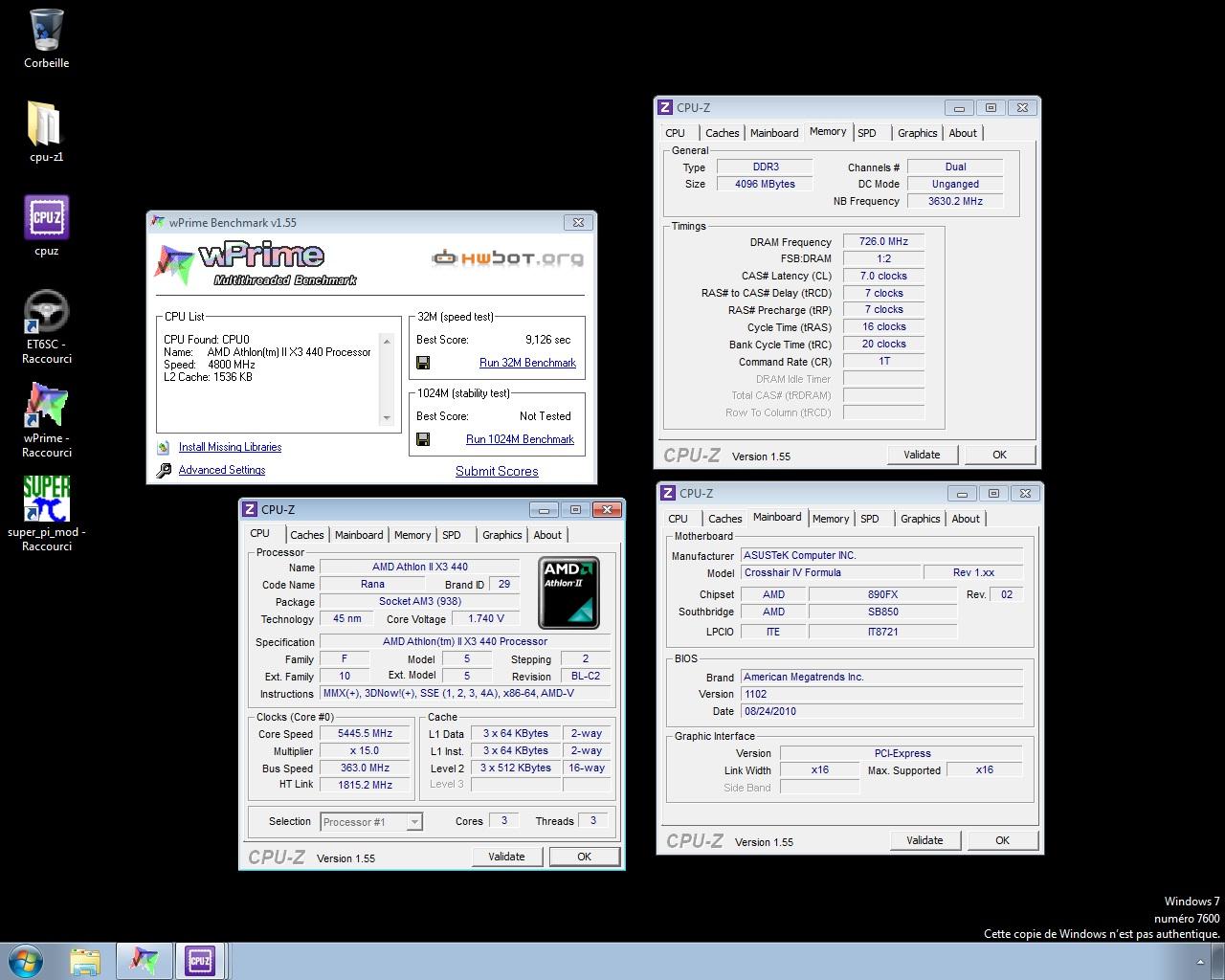The width and height of the screenshot is (1225, 980).
Task: Click the Advanced Settings wrench icon
Action: coord(163,470)
